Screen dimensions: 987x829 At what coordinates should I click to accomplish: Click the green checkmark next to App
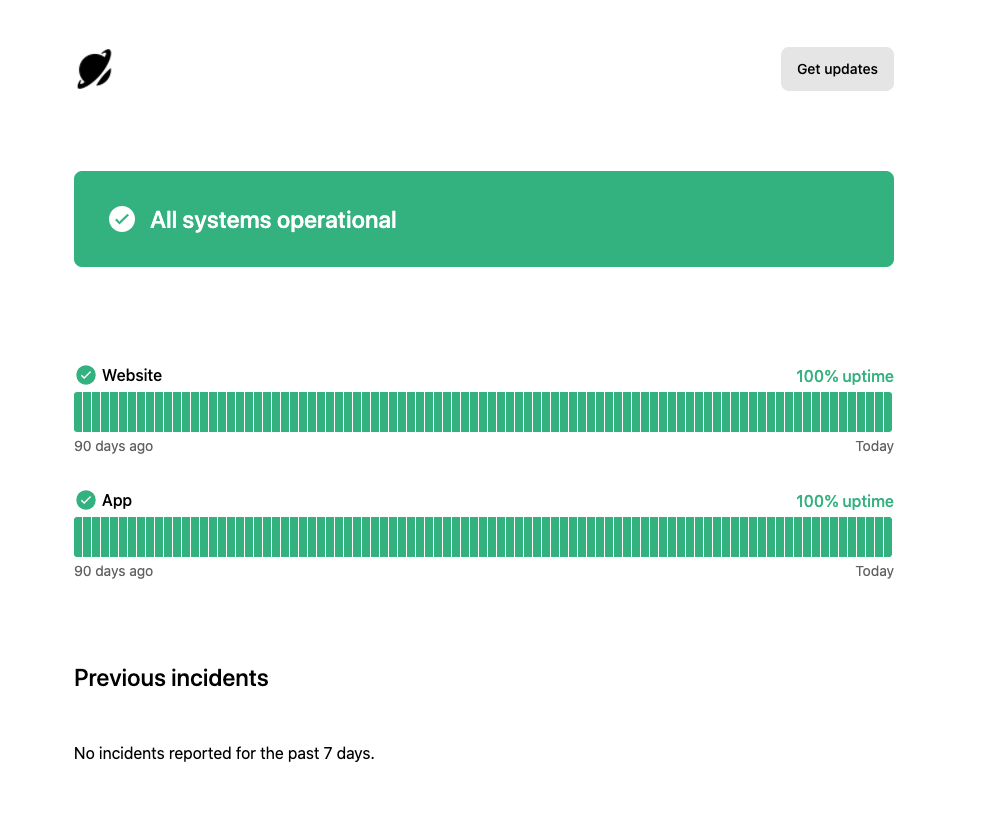click(x=86, y=500)
